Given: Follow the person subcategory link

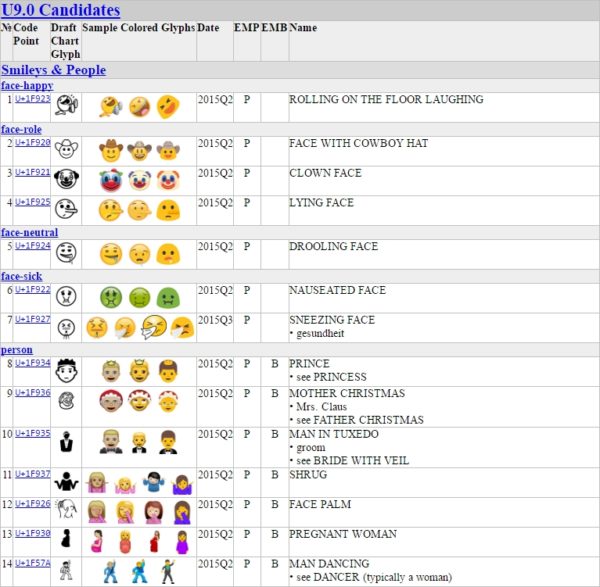Looking at the screenshot, I should (x=17, y=350).
